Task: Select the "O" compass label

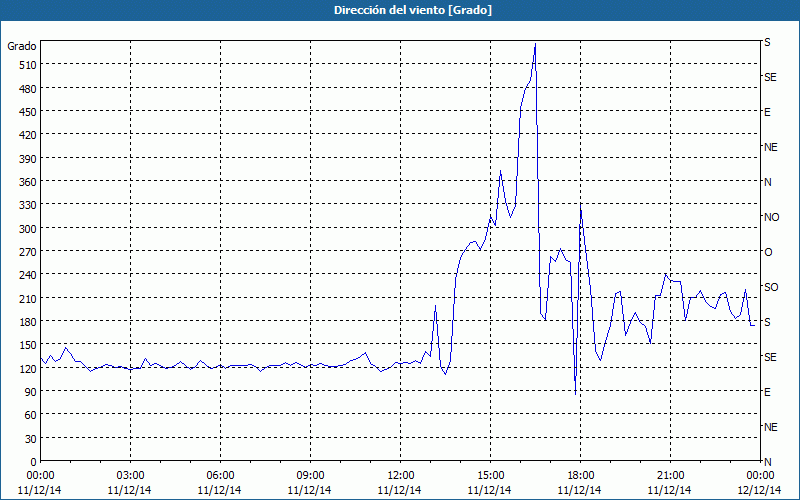Action: (768, 252)
